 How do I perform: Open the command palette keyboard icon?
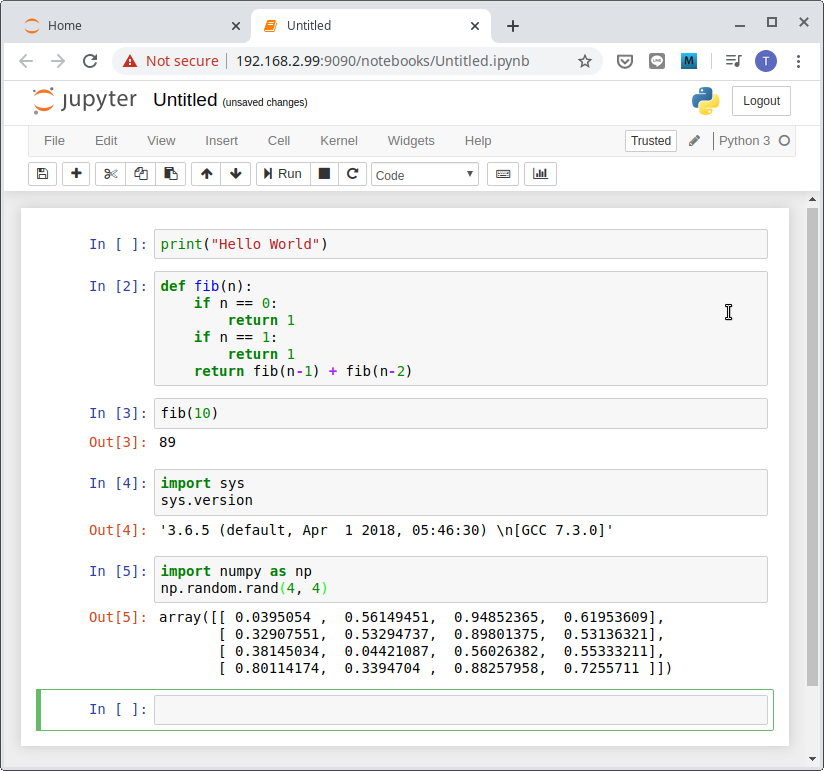point(503,174)
